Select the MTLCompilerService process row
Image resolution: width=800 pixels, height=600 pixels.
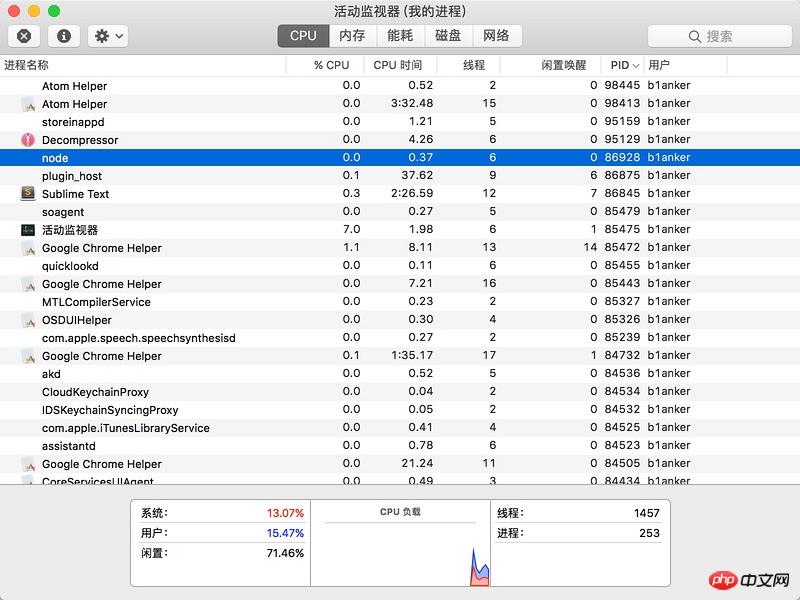[x=400, y=302]
